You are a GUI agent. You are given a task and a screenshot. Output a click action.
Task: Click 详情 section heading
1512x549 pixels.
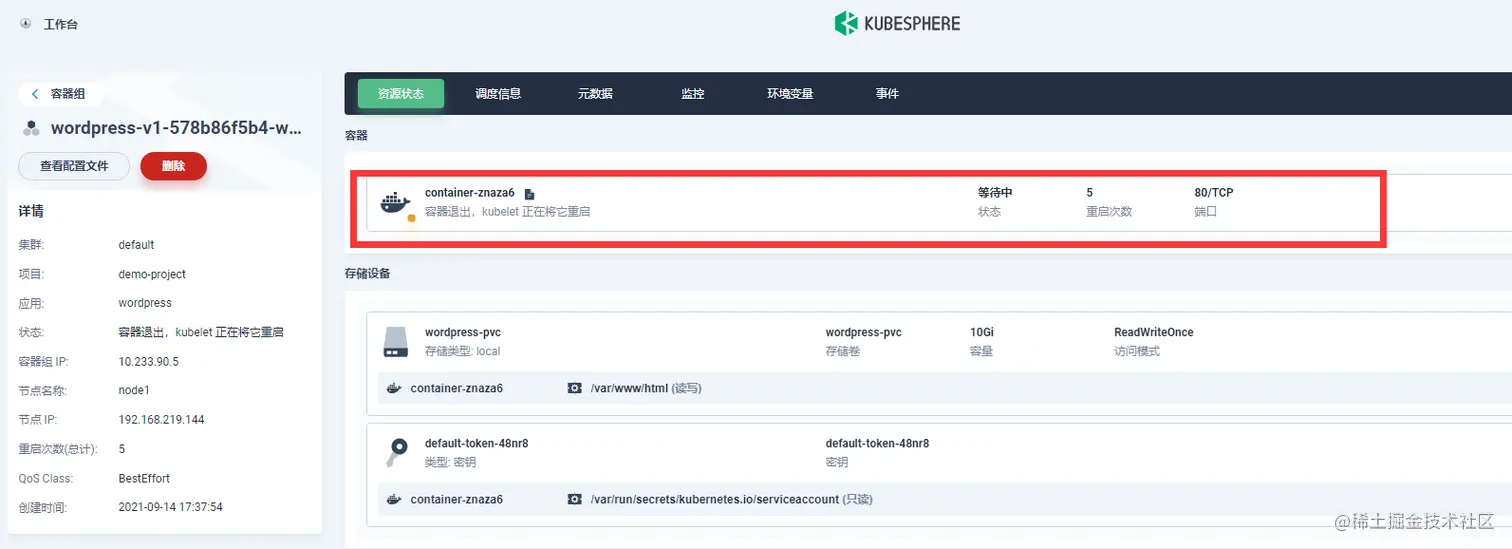[31, 211]
